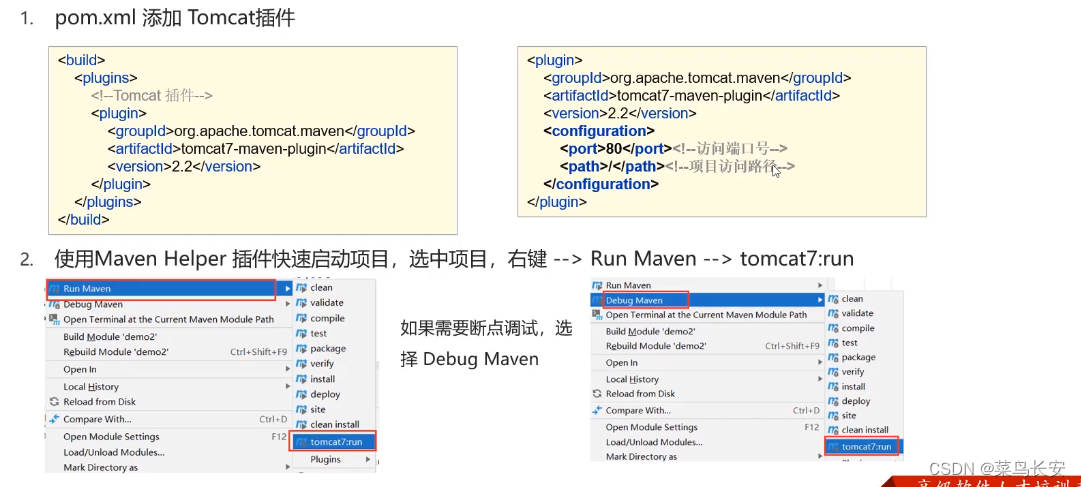The image size is (1081, 487).
Task: Expand 'Mark Directory as' arrow, Debug Maven highlighted menu
Action: click(x=820, y=457)
